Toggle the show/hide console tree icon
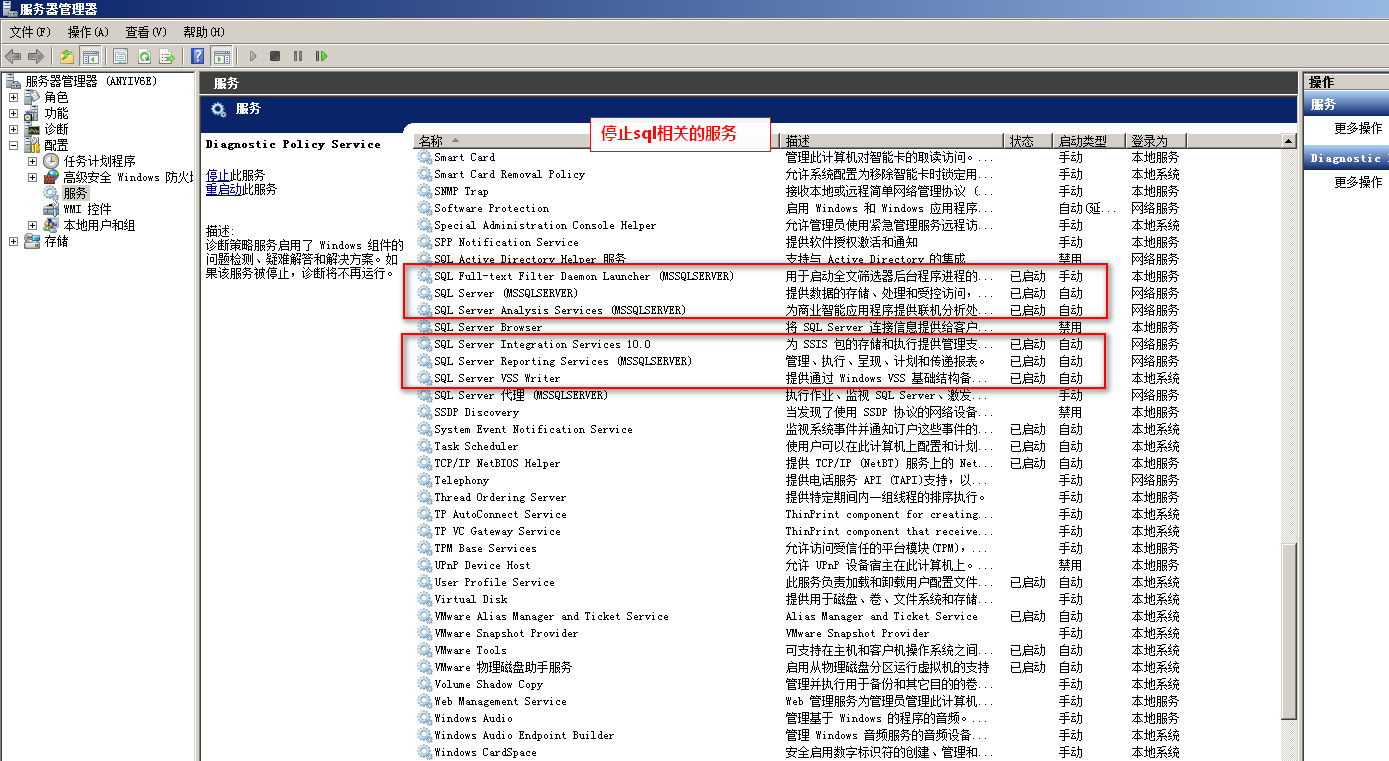The image size is (1389, 761). tap(90, 56)
